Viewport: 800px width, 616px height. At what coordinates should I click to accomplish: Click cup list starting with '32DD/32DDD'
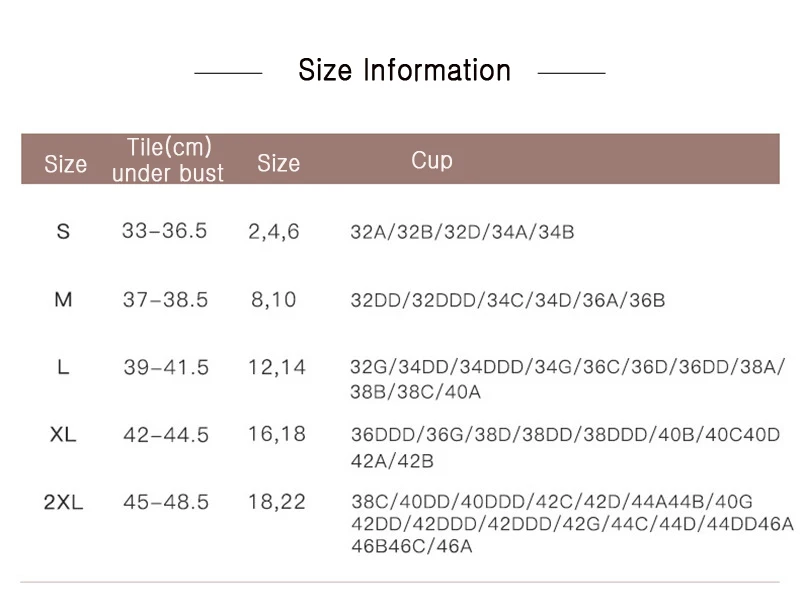tap(507, 300)
